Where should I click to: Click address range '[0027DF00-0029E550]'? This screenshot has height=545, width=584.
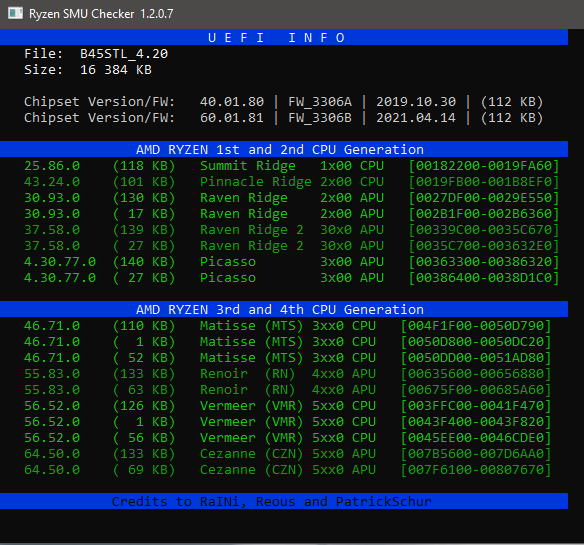484,198
